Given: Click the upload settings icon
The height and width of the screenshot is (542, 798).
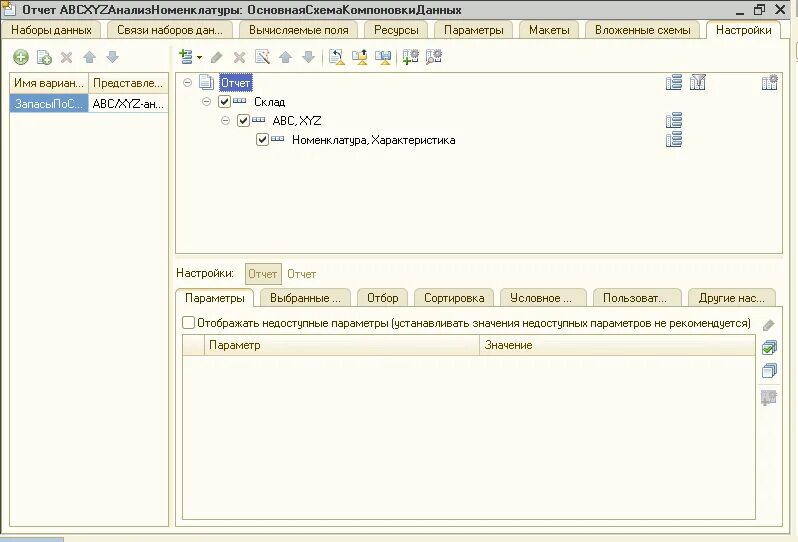Looking at the screenshot, I should coord(360,56).
